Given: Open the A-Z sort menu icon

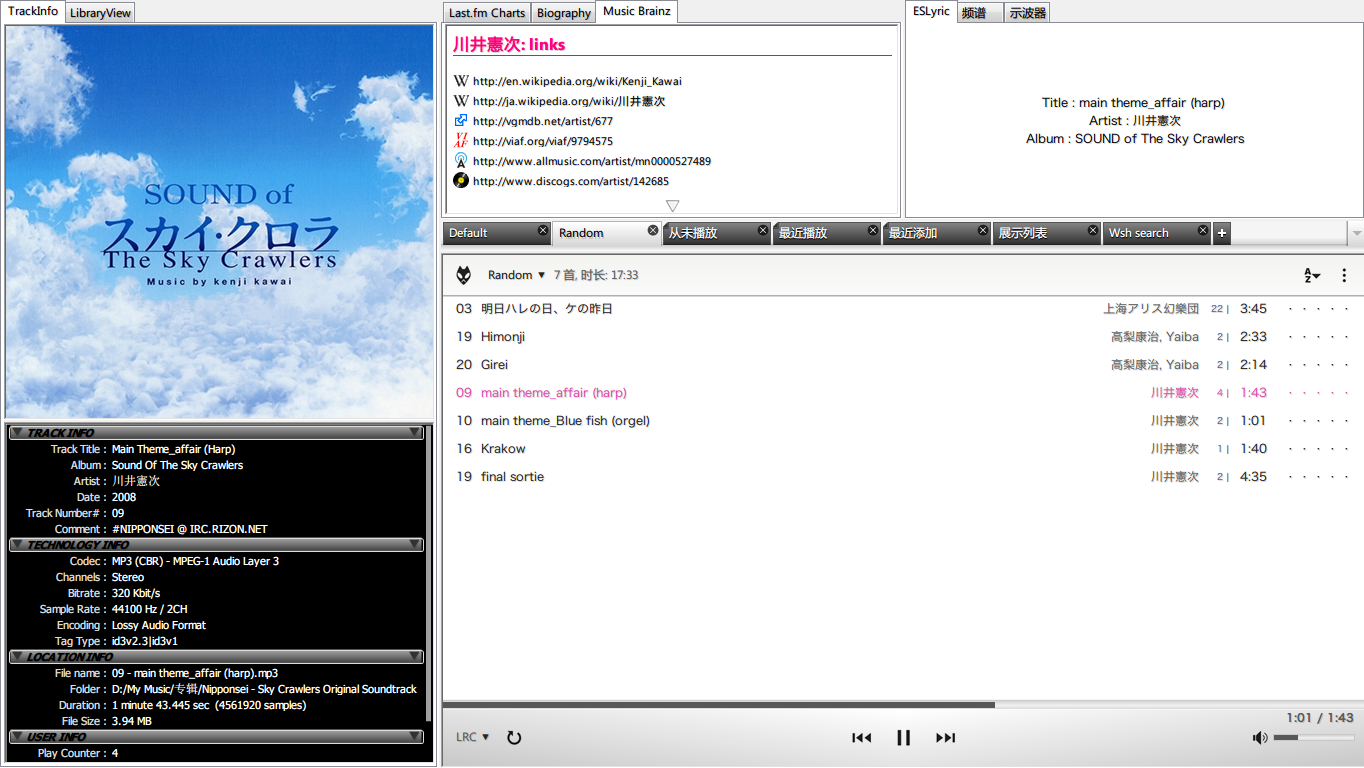Looking at the screenshot, I should 1312,275.
